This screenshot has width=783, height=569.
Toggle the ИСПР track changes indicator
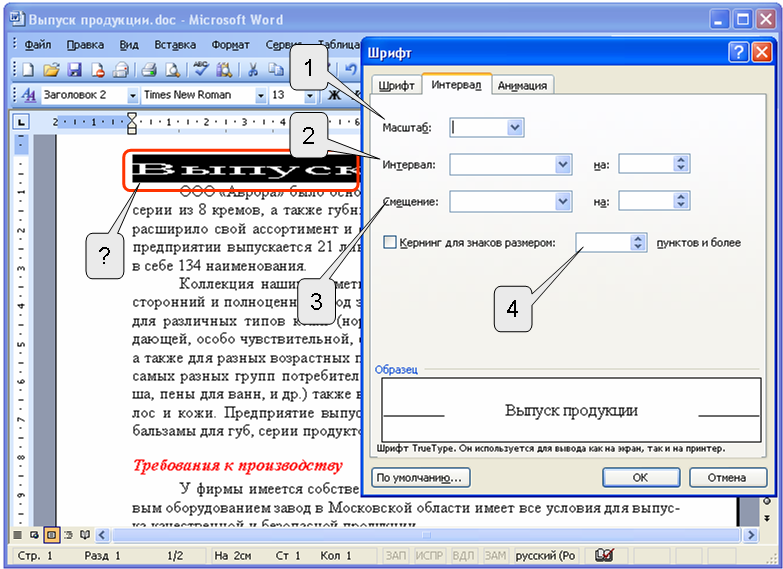[x=429, y=556]
